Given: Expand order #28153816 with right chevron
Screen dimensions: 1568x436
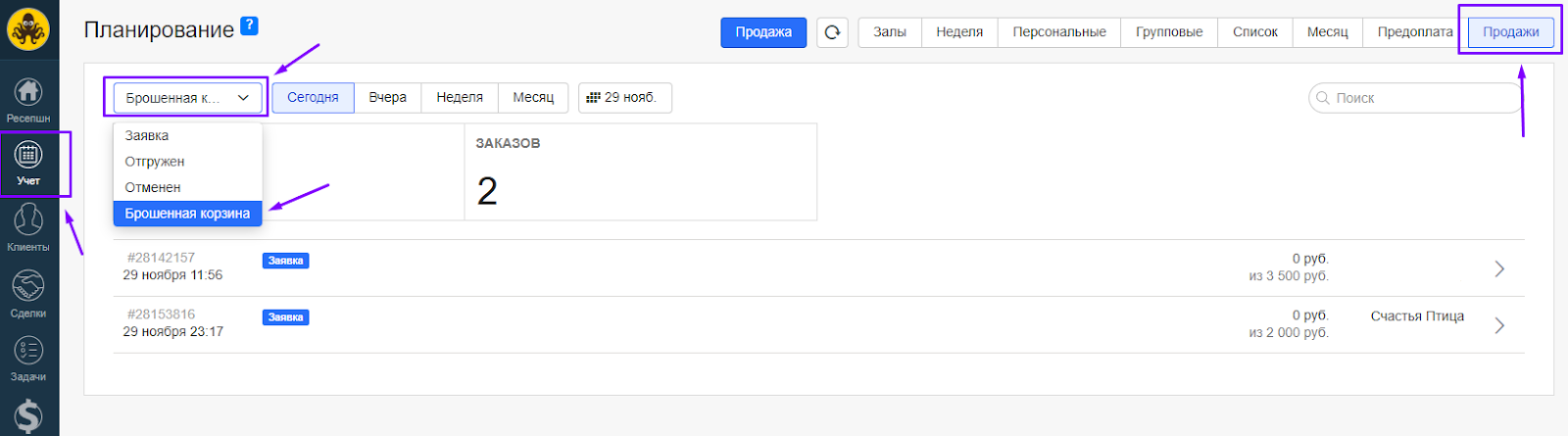Looking at the screenshot, I should [1499, 325].
